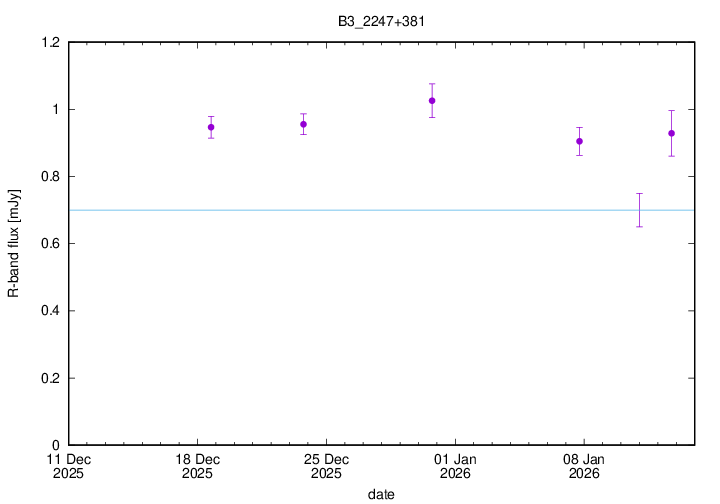Select the '01 Jan 2026' x-axis tick label

point(456,466)
